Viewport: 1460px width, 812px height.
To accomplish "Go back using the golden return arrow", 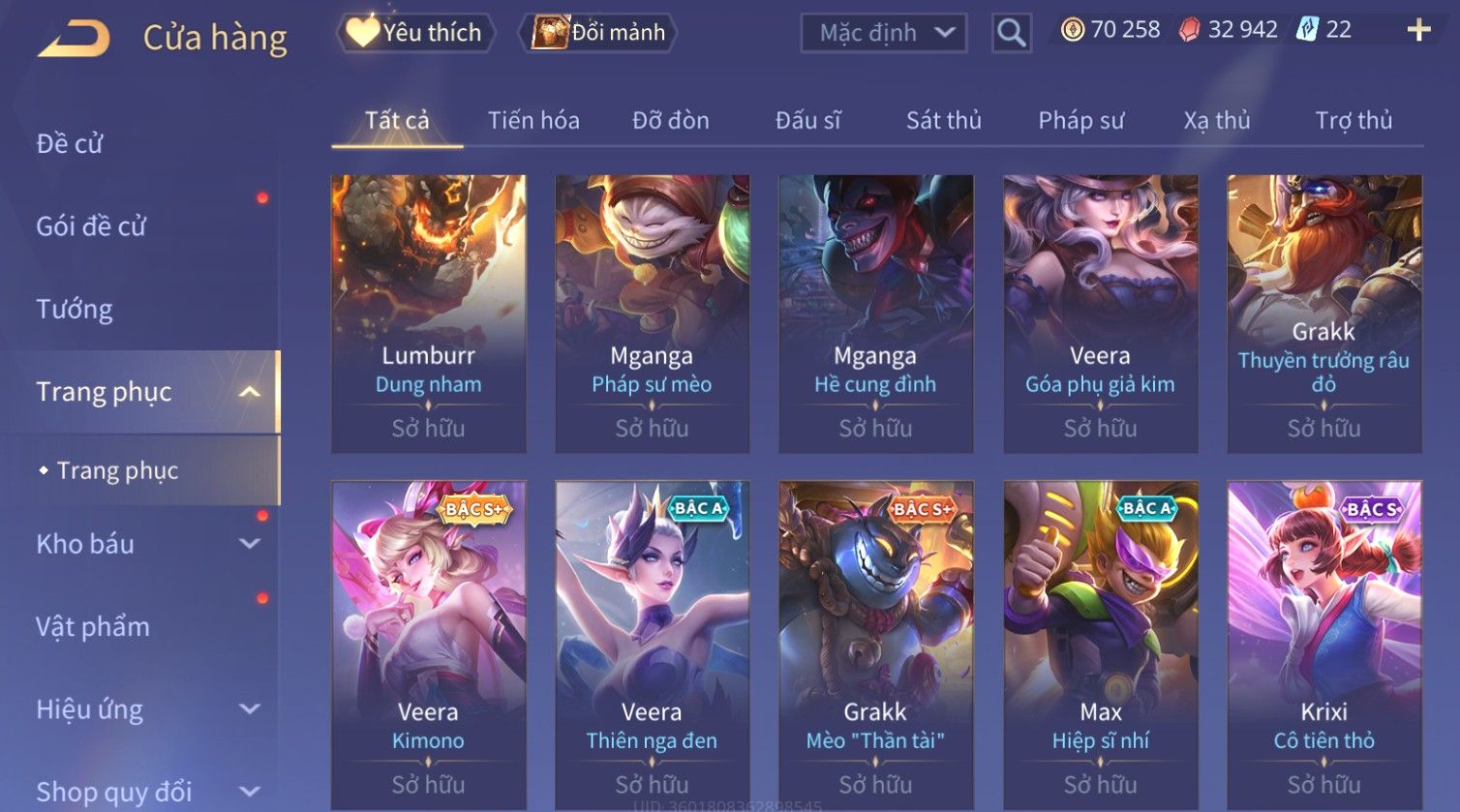I will coord(75,38).
